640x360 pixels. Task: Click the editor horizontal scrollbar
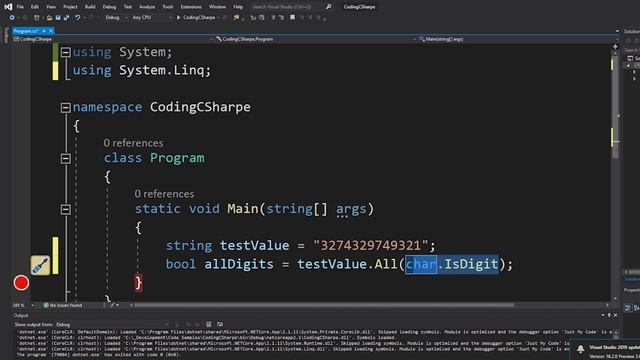(324, 305)
